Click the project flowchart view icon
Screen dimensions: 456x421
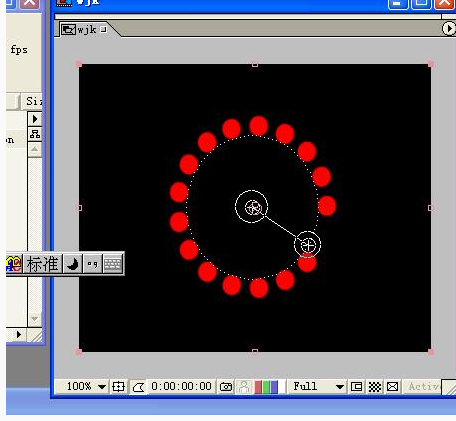pos(35,134)
